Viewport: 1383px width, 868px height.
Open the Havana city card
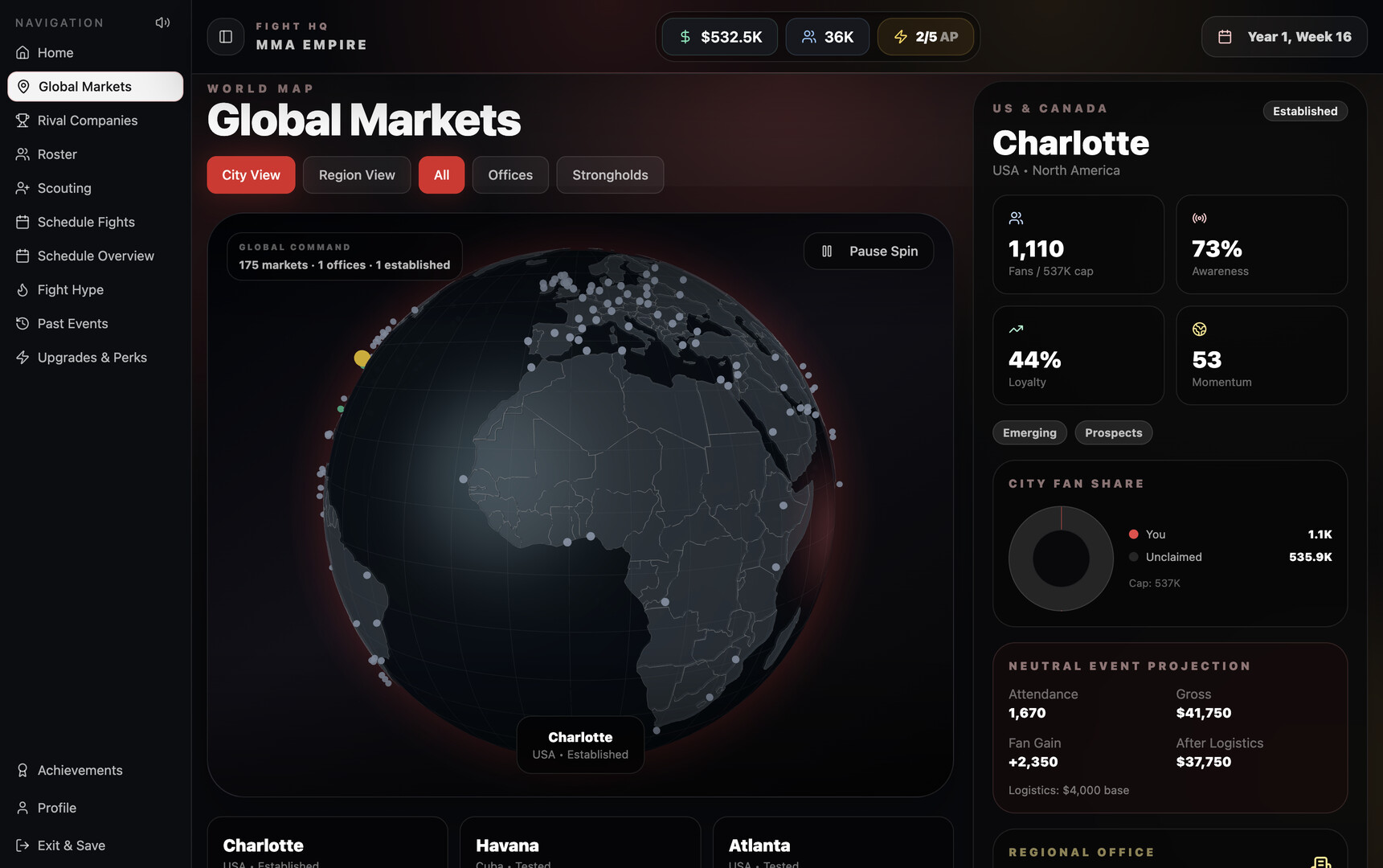580,842
